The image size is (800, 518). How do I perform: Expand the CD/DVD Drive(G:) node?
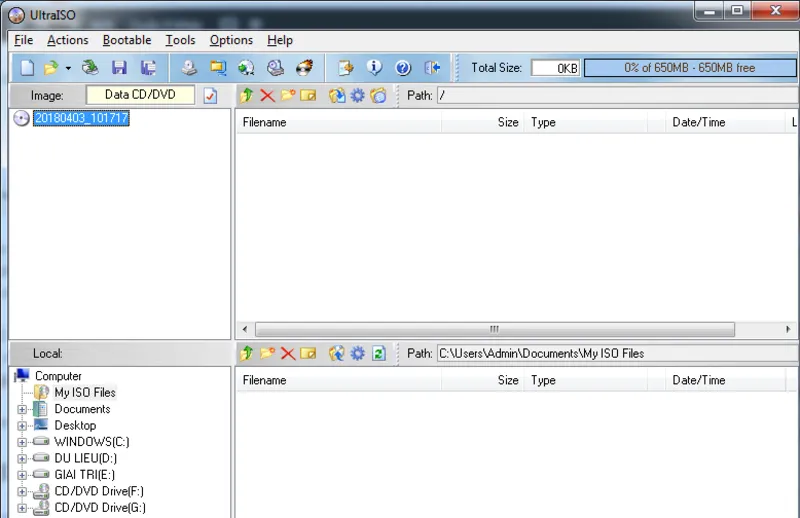click(22, 508)
